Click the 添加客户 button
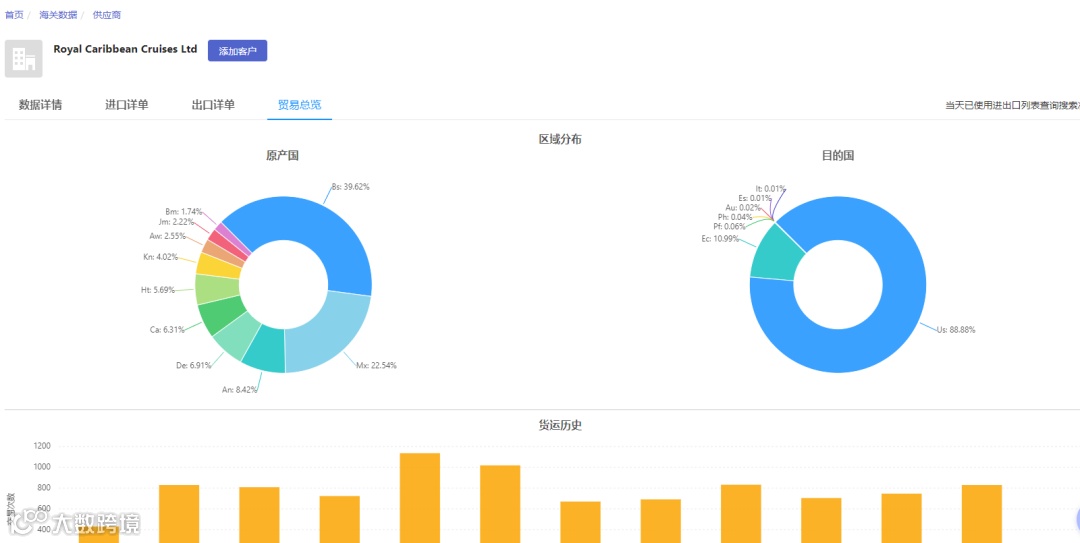The image size is (1080, 543). [238, 51]
